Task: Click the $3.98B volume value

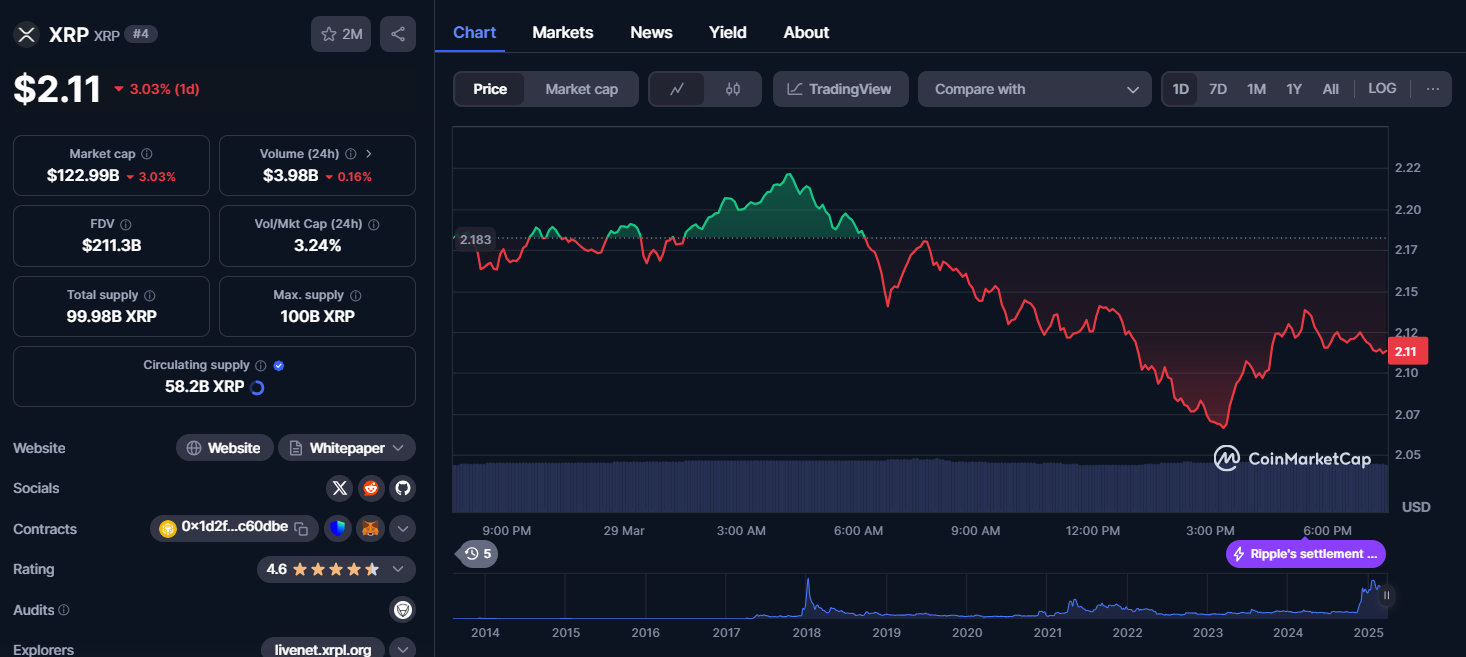Action: pyautogui.click(x=291, y=176)
